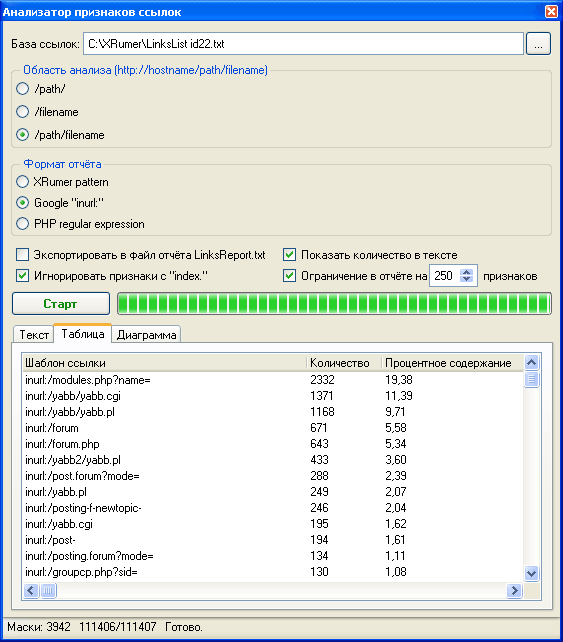Viewport: 563px width, 642px height.
Task: Toggle ignore index. features checkbox
Action: click(x=23, y=276)
